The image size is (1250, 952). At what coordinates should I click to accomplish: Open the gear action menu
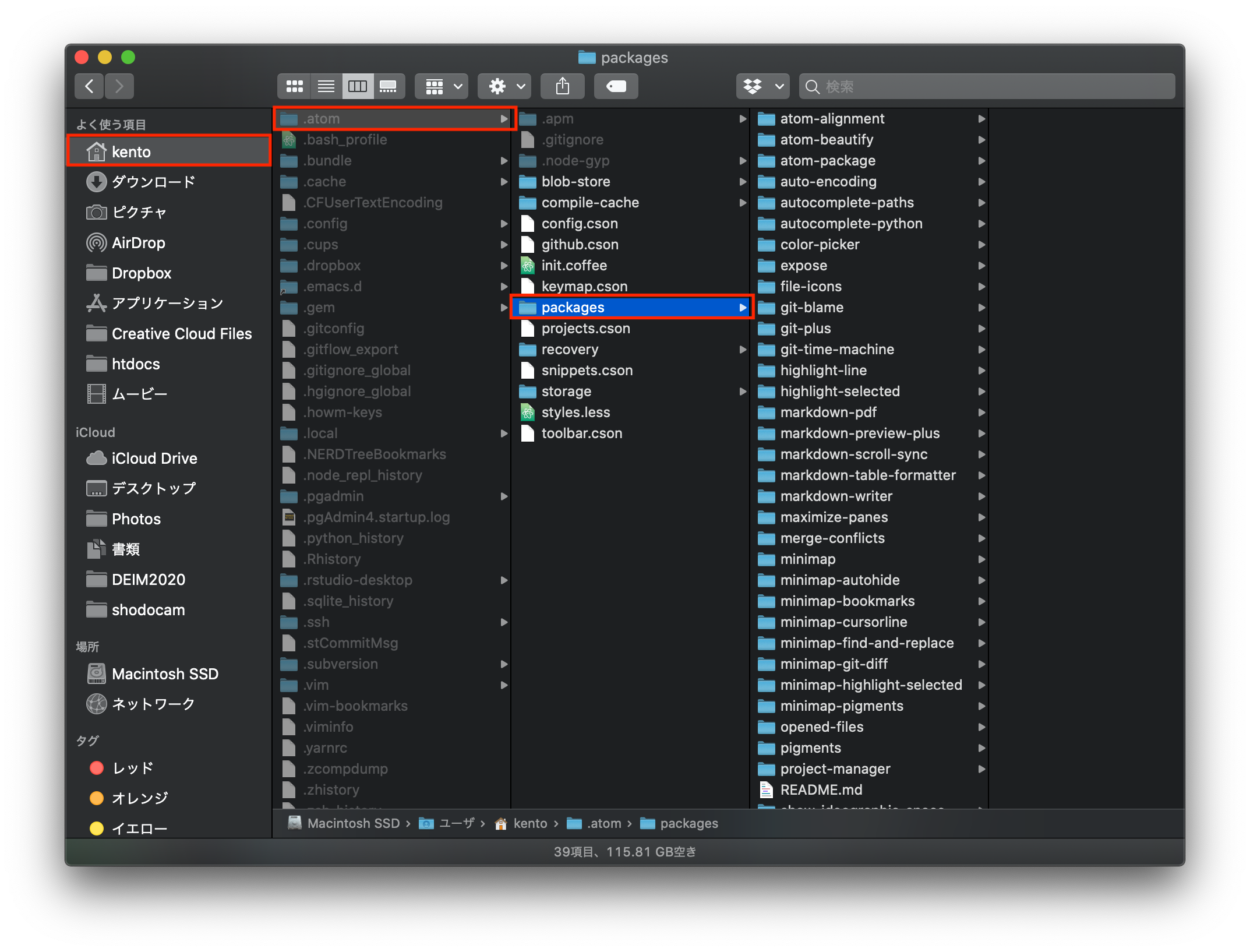click(x=505, y=86)
